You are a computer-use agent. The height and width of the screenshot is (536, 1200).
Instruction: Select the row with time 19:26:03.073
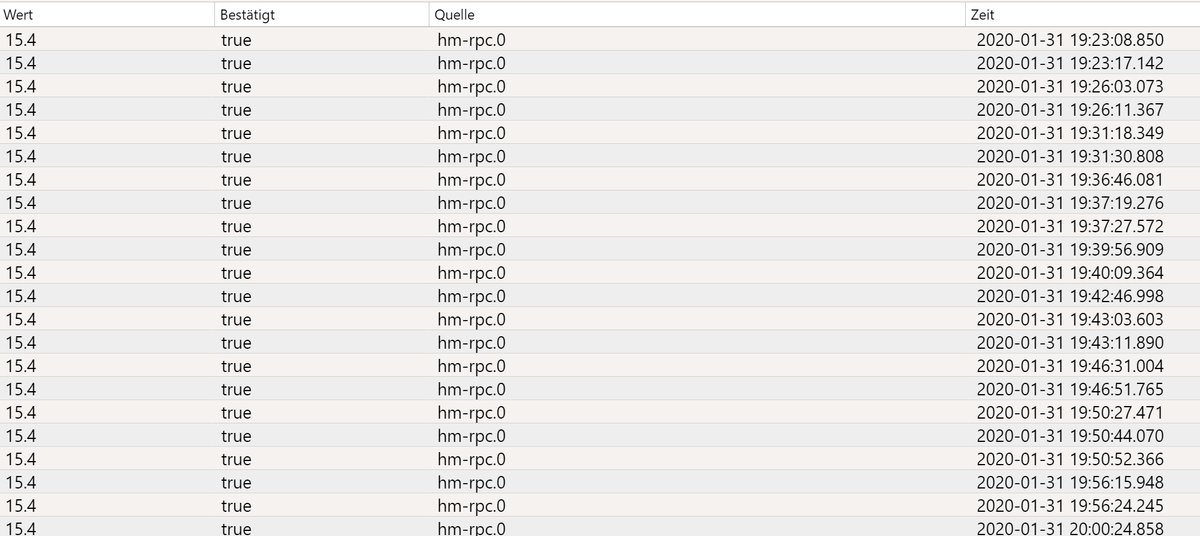(600, 86)
